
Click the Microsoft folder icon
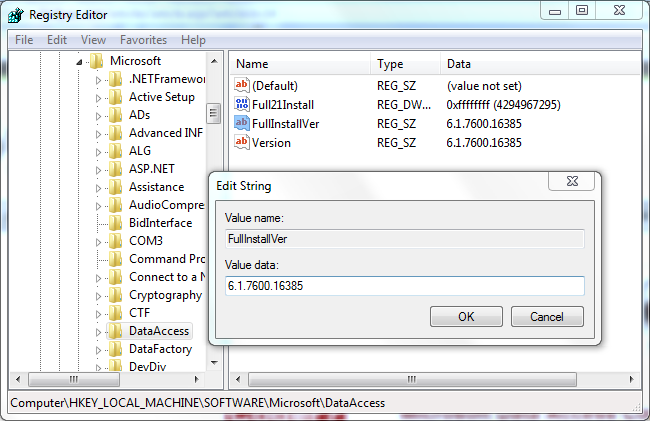[97, 61]
